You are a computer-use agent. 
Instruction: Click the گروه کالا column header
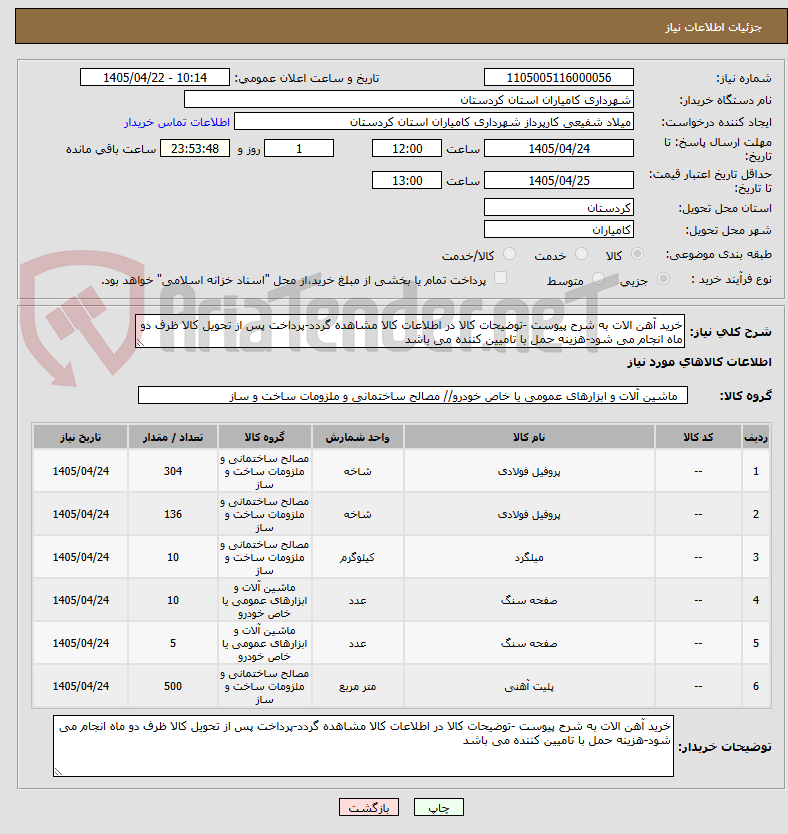[x=264, y=437]
